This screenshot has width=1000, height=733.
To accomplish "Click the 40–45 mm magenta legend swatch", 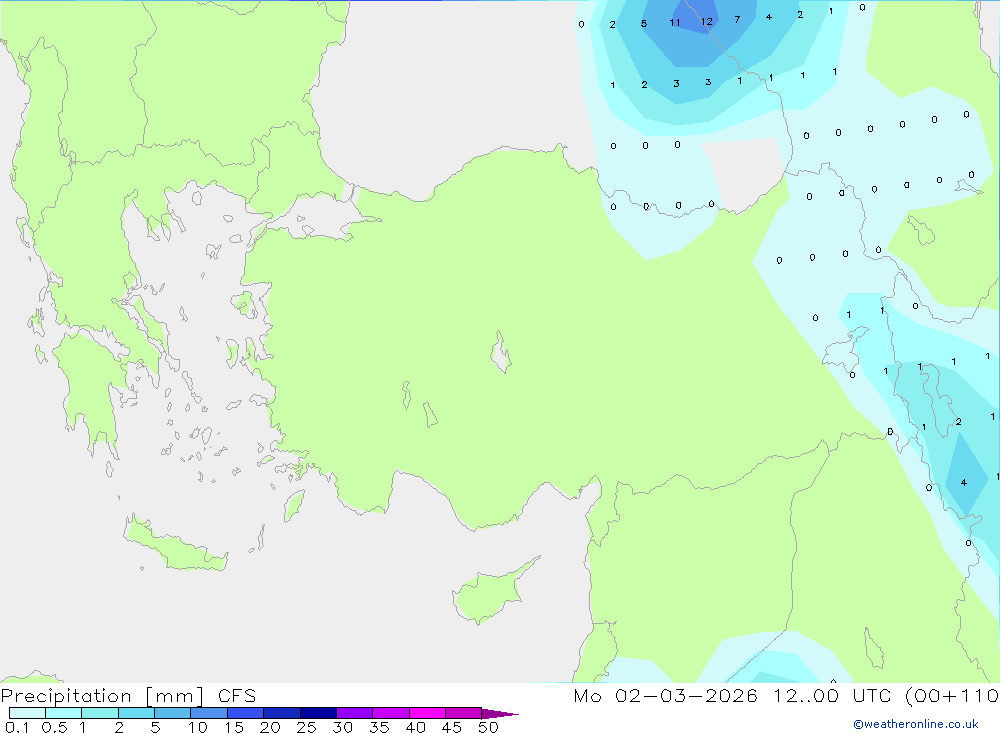I will point(427,713).
